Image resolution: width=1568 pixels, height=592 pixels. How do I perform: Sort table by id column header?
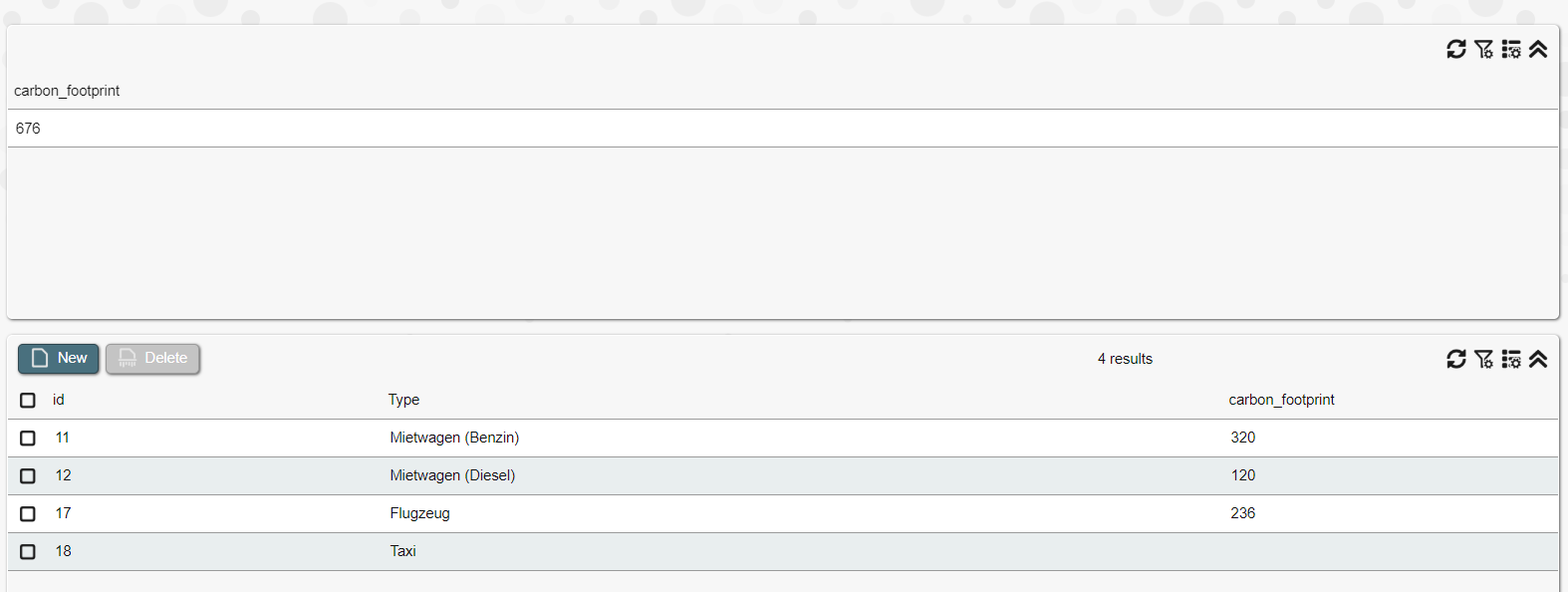coord(59,400)
